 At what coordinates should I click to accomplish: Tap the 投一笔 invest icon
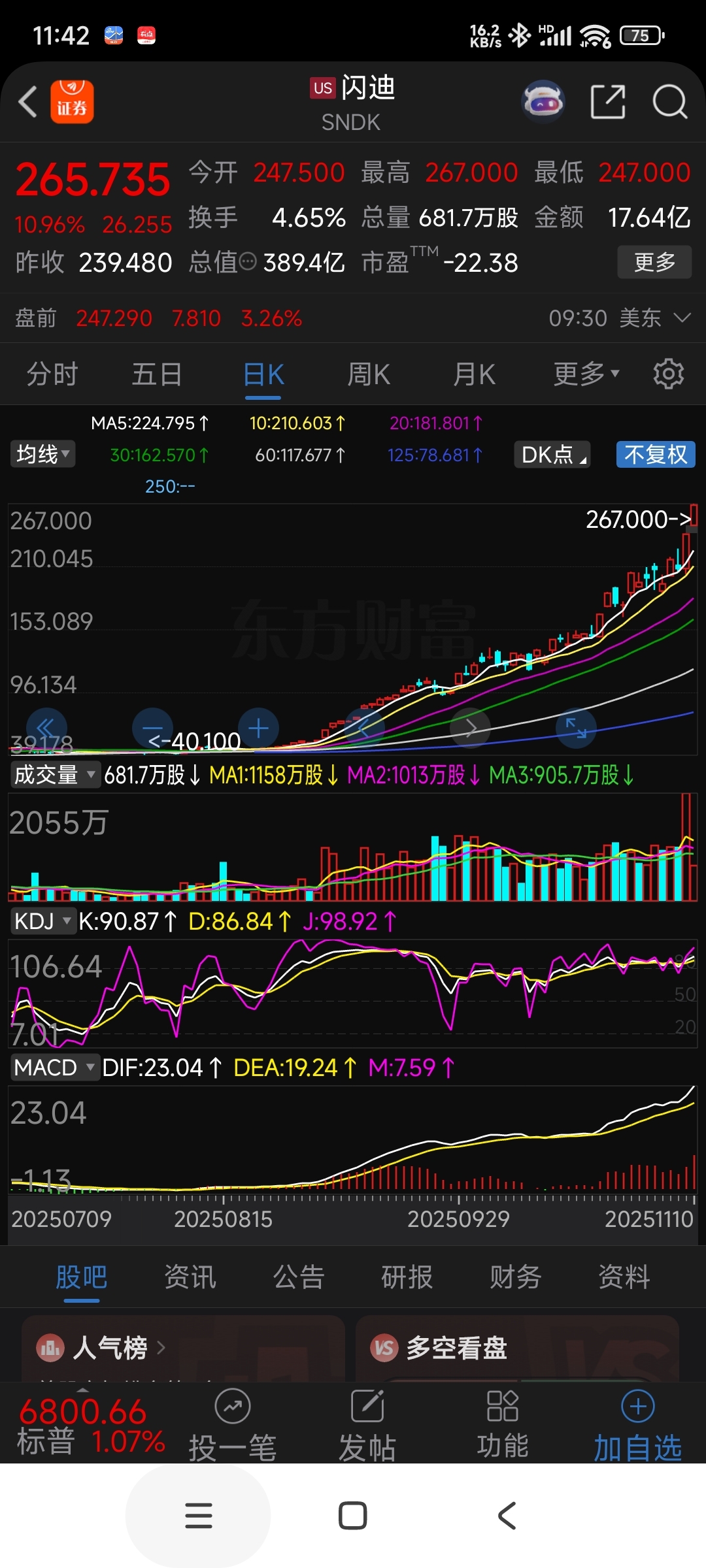[233, 1406]
